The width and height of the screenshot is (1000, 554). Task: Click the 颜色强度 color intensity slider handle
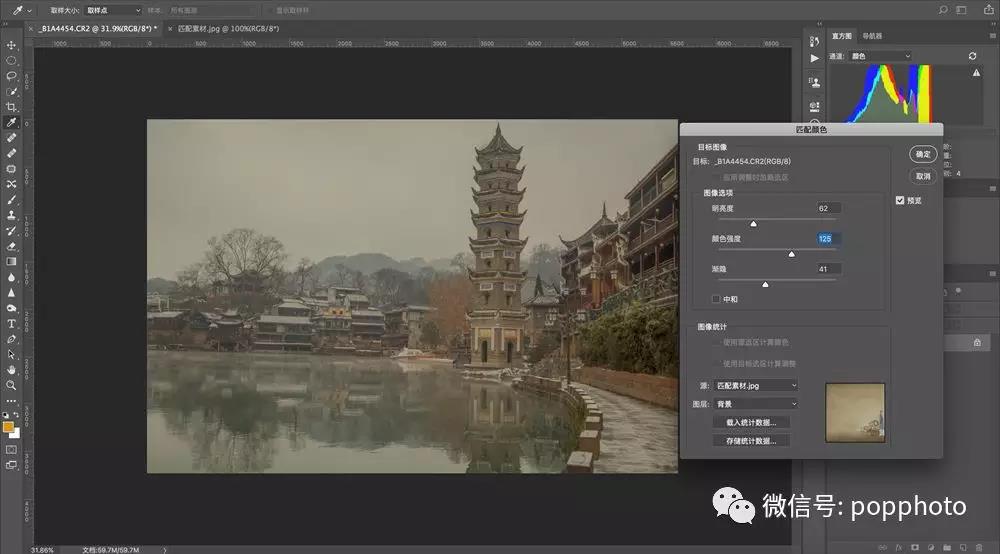pos(791,254)
